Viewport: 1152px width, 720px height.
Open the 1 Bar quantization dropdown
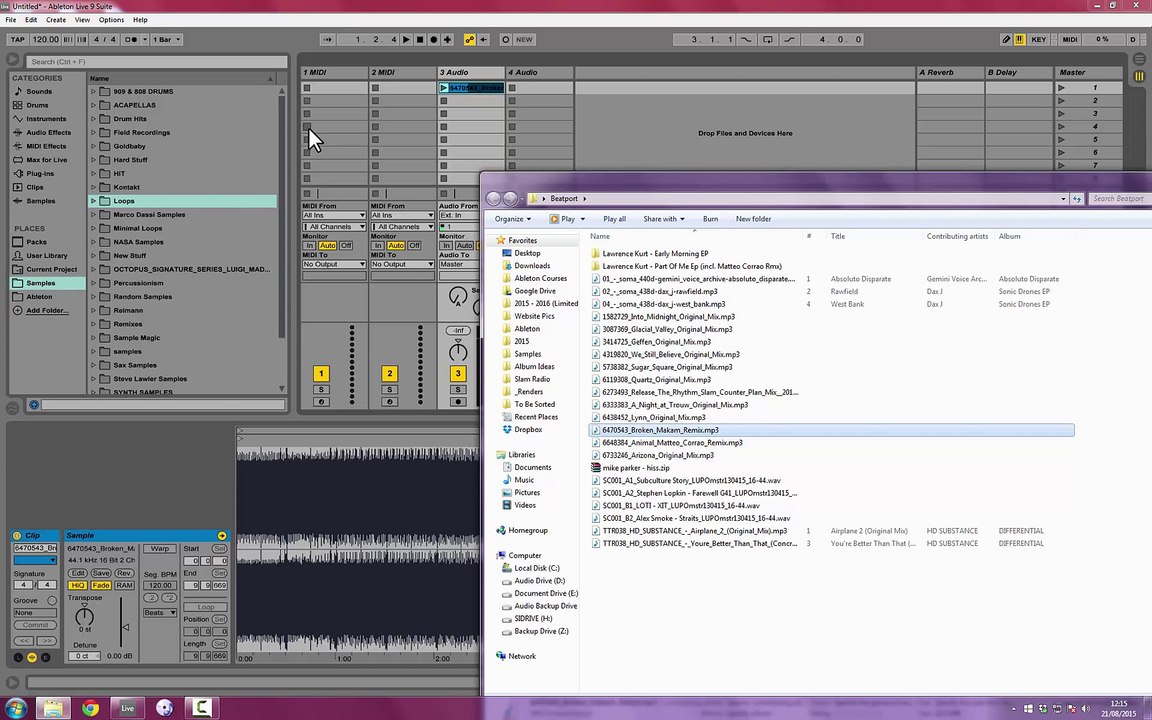pyautogui.click(x=167, y=40)
